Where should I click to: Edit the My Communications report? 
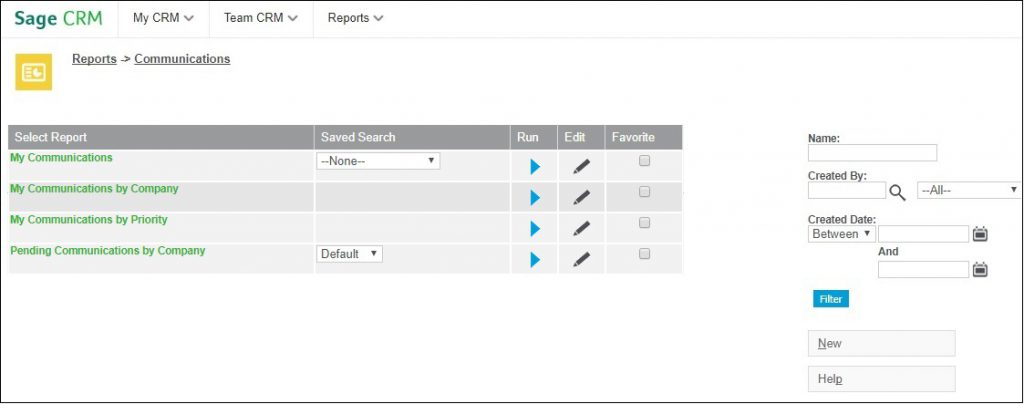pos(581,166)
